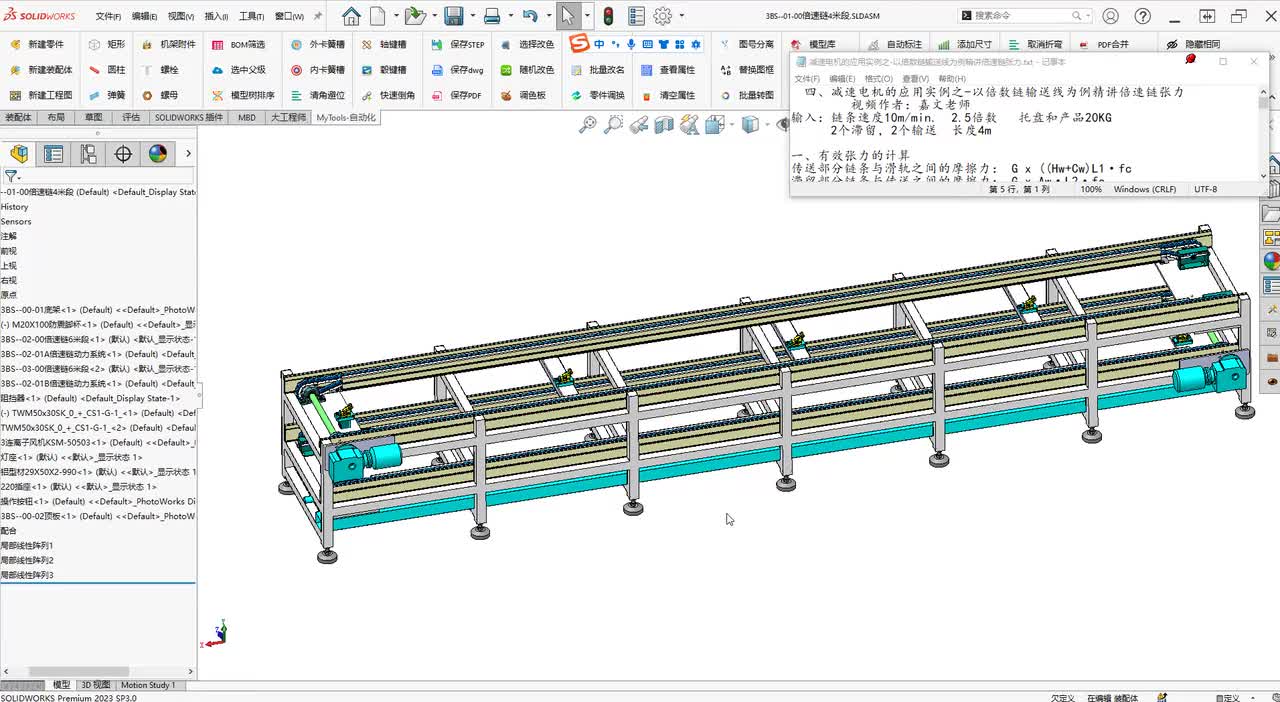Click the Print icon
Screen dimensions: 1280x702
click(491, 16)
